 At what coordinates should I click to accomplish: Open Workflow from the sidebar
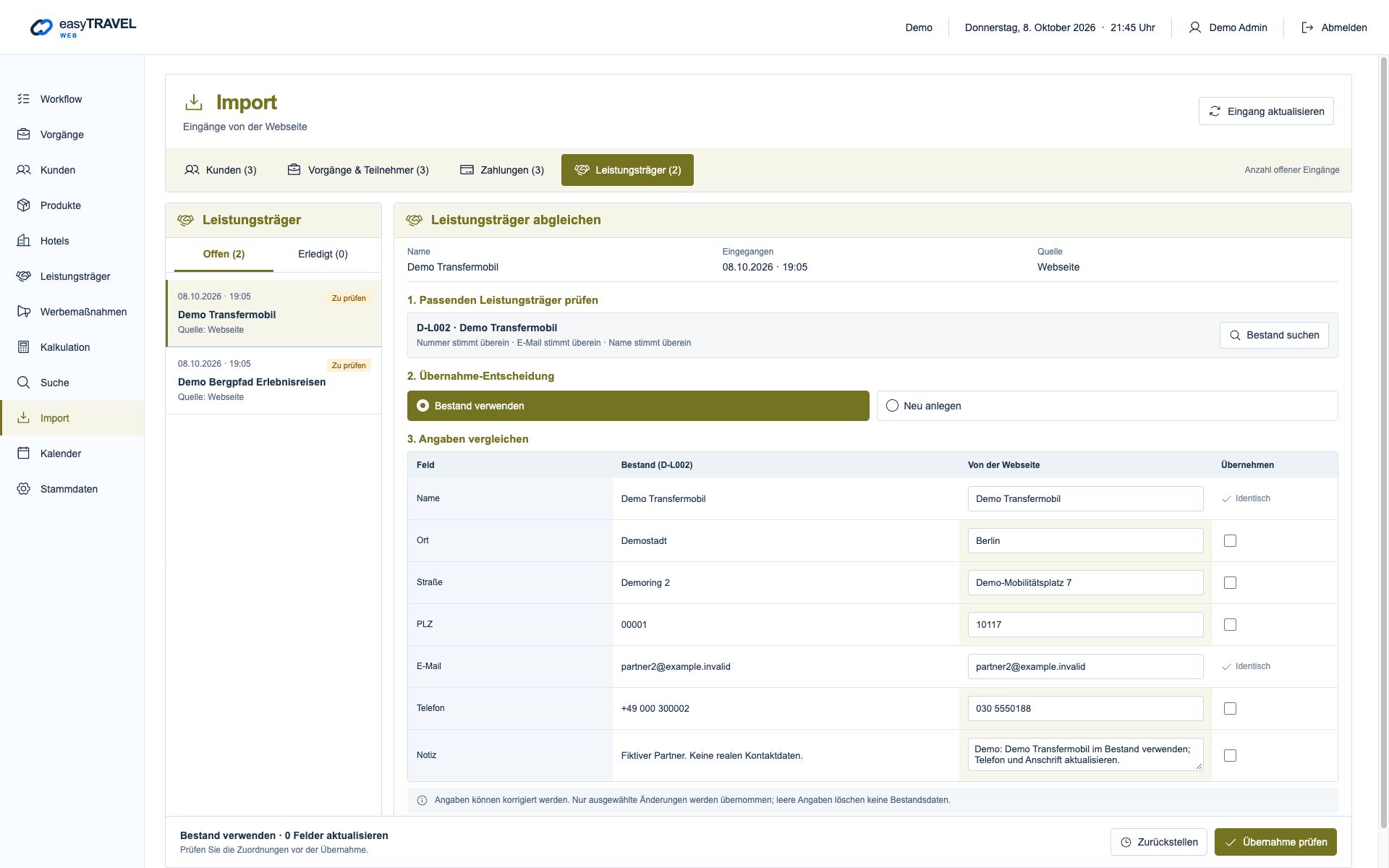72,99
